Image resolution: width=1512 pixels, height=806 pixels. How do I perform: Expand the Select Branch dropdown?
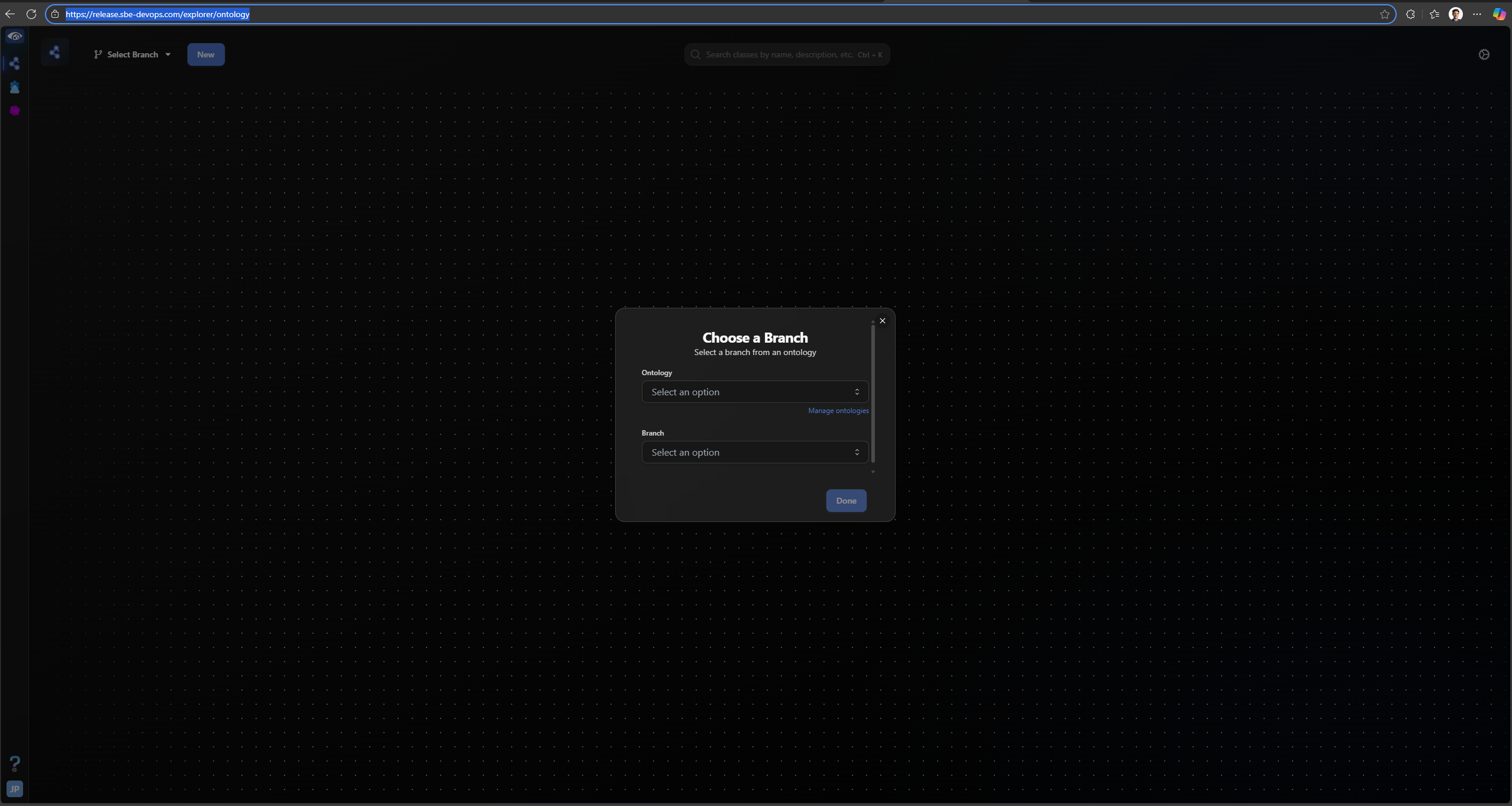pos(133,54)
